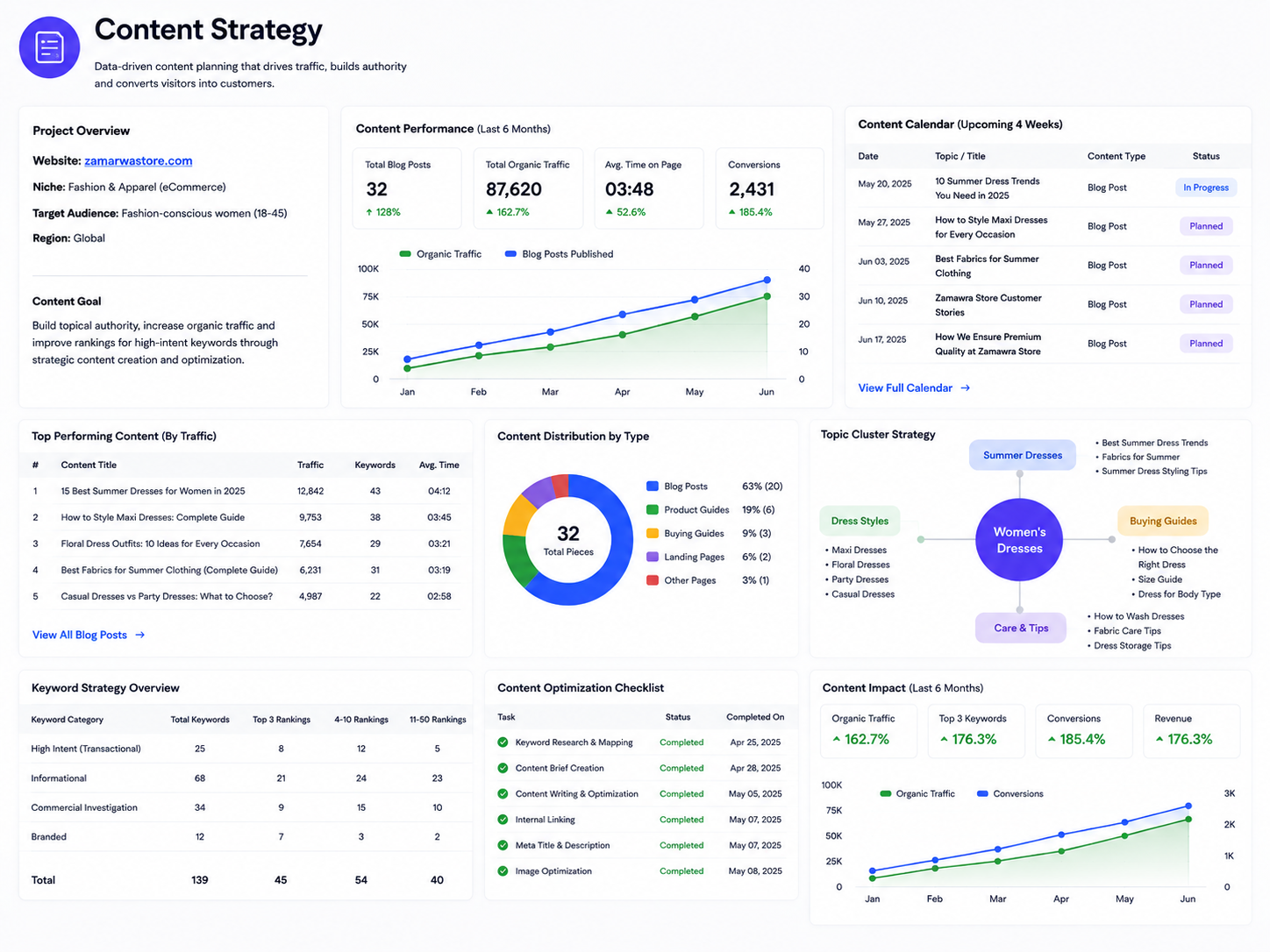Click the up-triangle icon in the Revenue card

point(1159,739)
